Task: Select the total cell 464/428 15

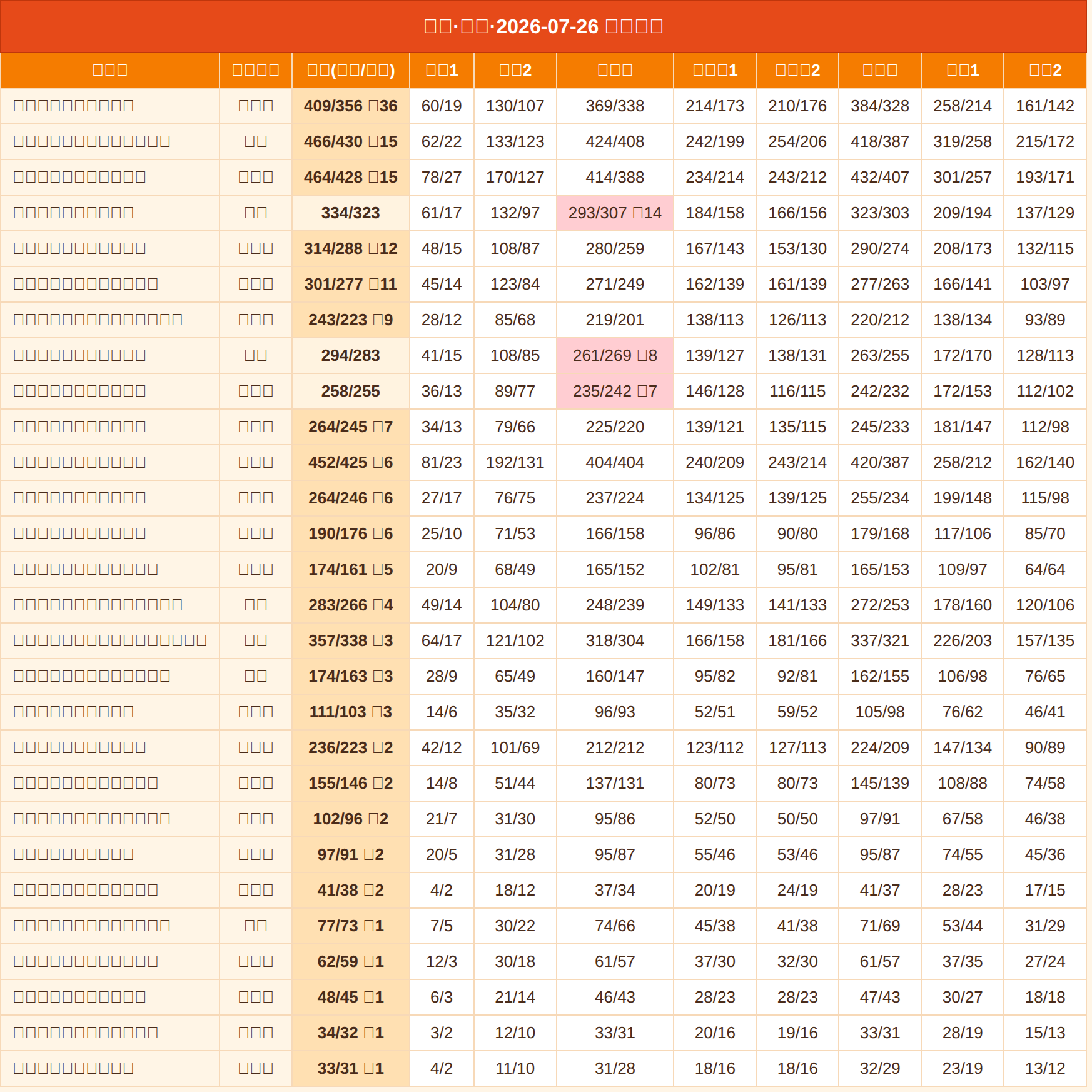Action: pos(351,177)
